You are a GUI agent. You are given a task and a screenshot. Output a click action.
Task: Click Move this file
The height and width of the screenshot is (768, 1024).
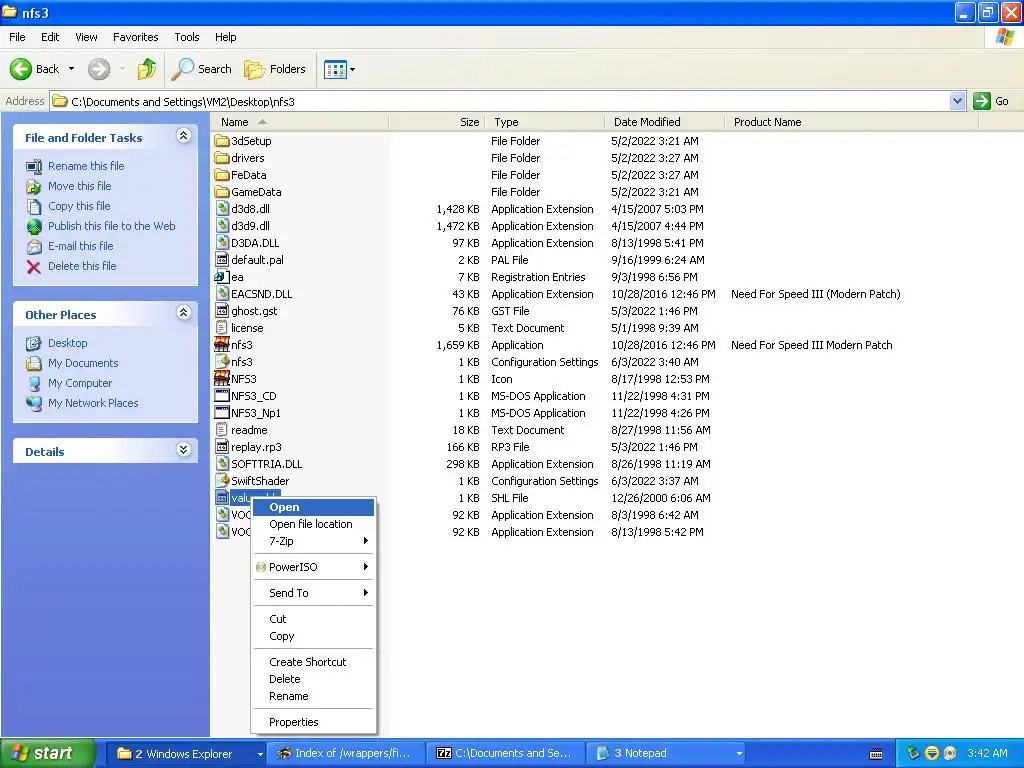point(79,186)
